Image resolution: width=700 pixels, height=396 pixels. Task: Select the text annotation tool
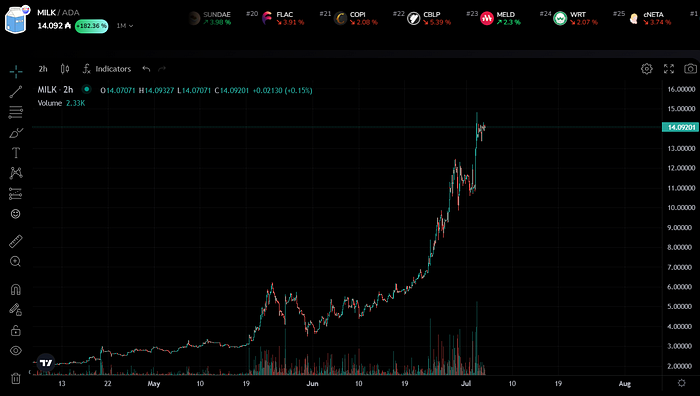pos(16,153)
